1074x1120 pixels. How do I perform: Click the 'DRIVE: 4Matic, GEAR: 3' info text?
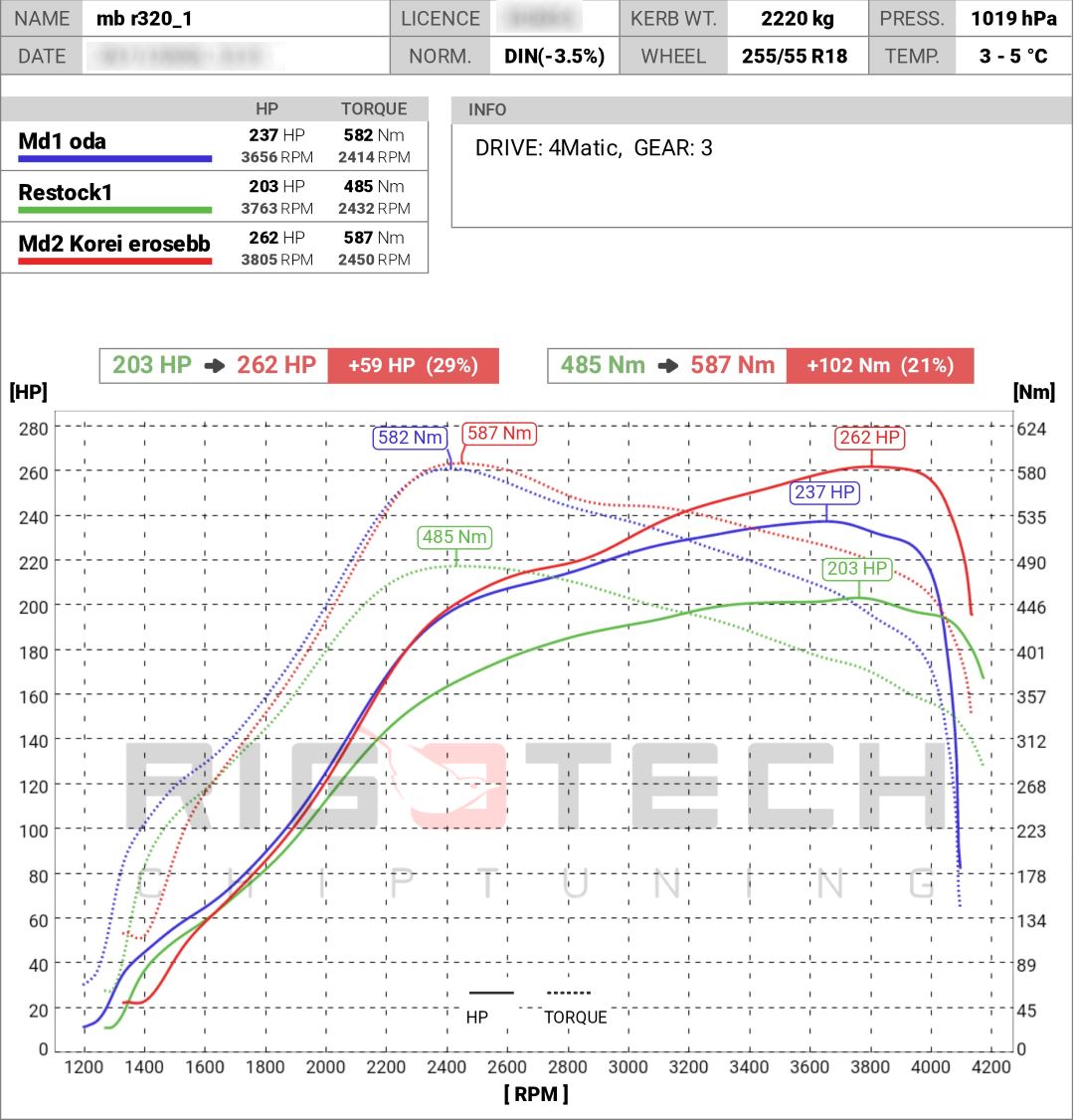pyautogui.click(x=594, y=148)
